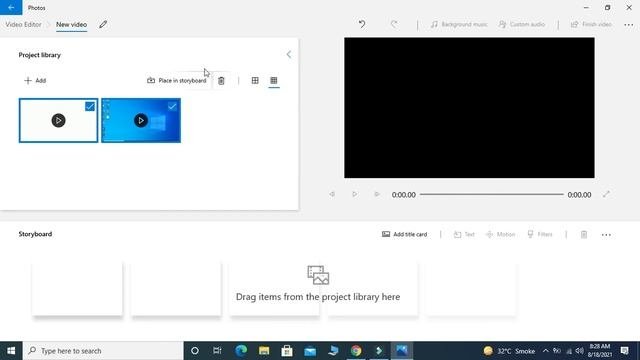640x360 pixels.
Task: Uncheck the Windows desktop clip checkbox
Action: [172, 107]
